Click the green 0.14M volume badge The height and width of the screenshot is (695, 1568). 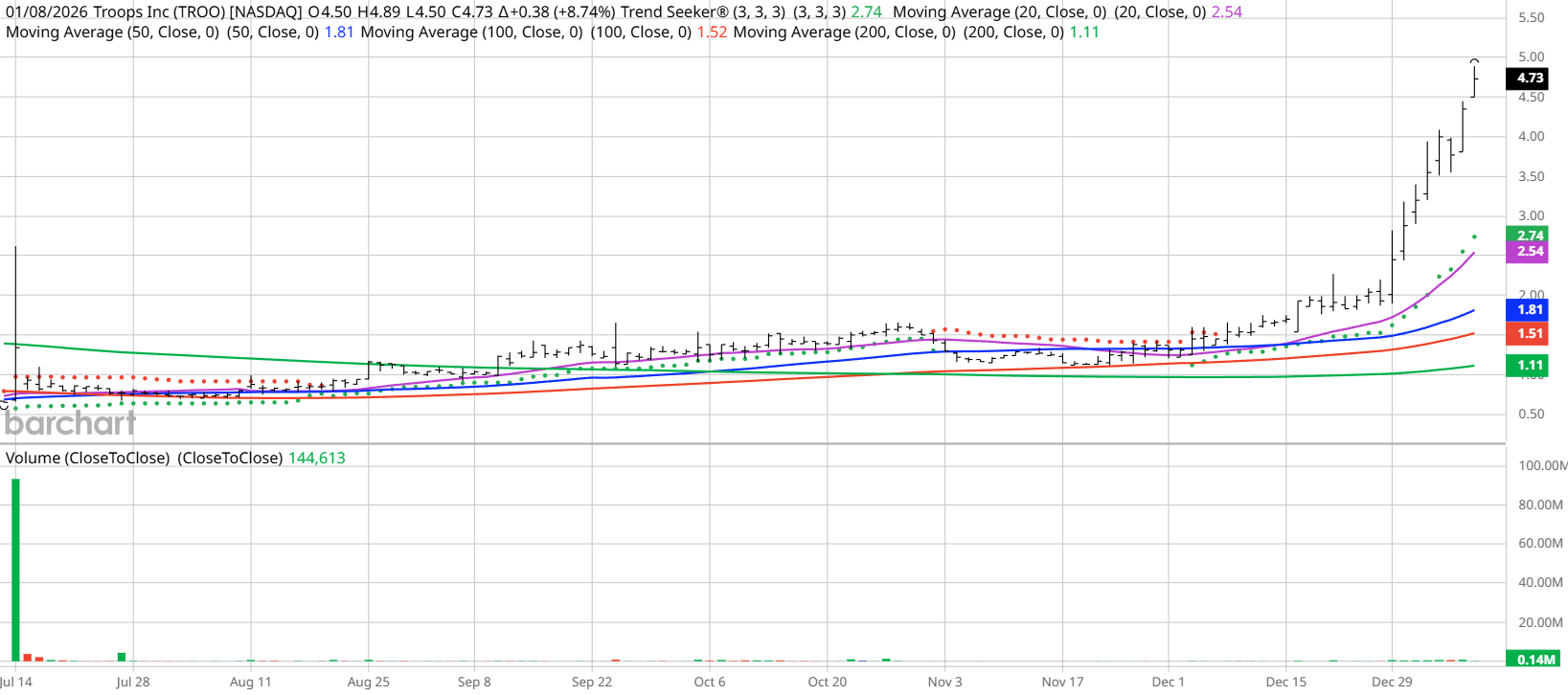(x=1533, y=660)
